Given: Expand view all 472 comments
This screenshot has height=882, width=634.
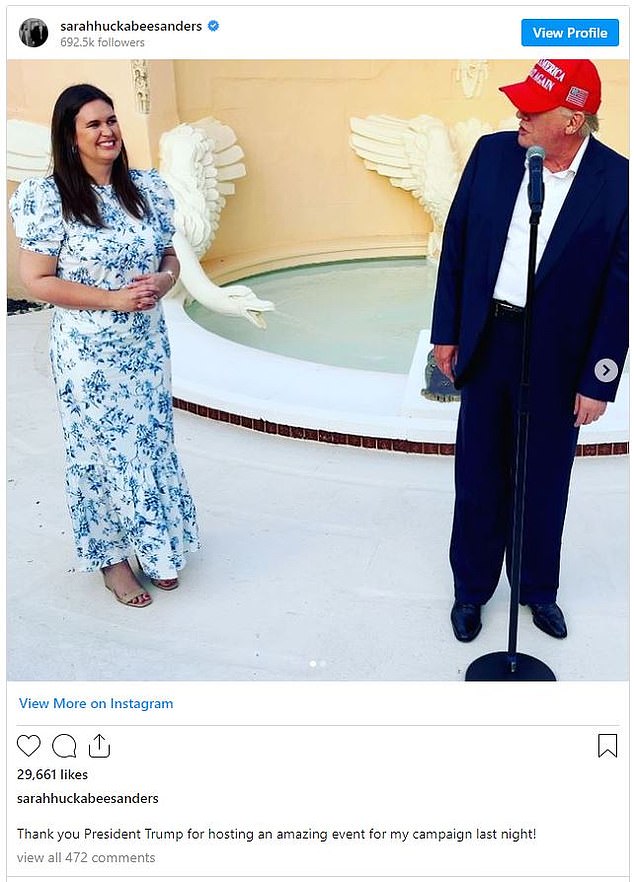Looking at the screenshot, I should pos(86,857).
